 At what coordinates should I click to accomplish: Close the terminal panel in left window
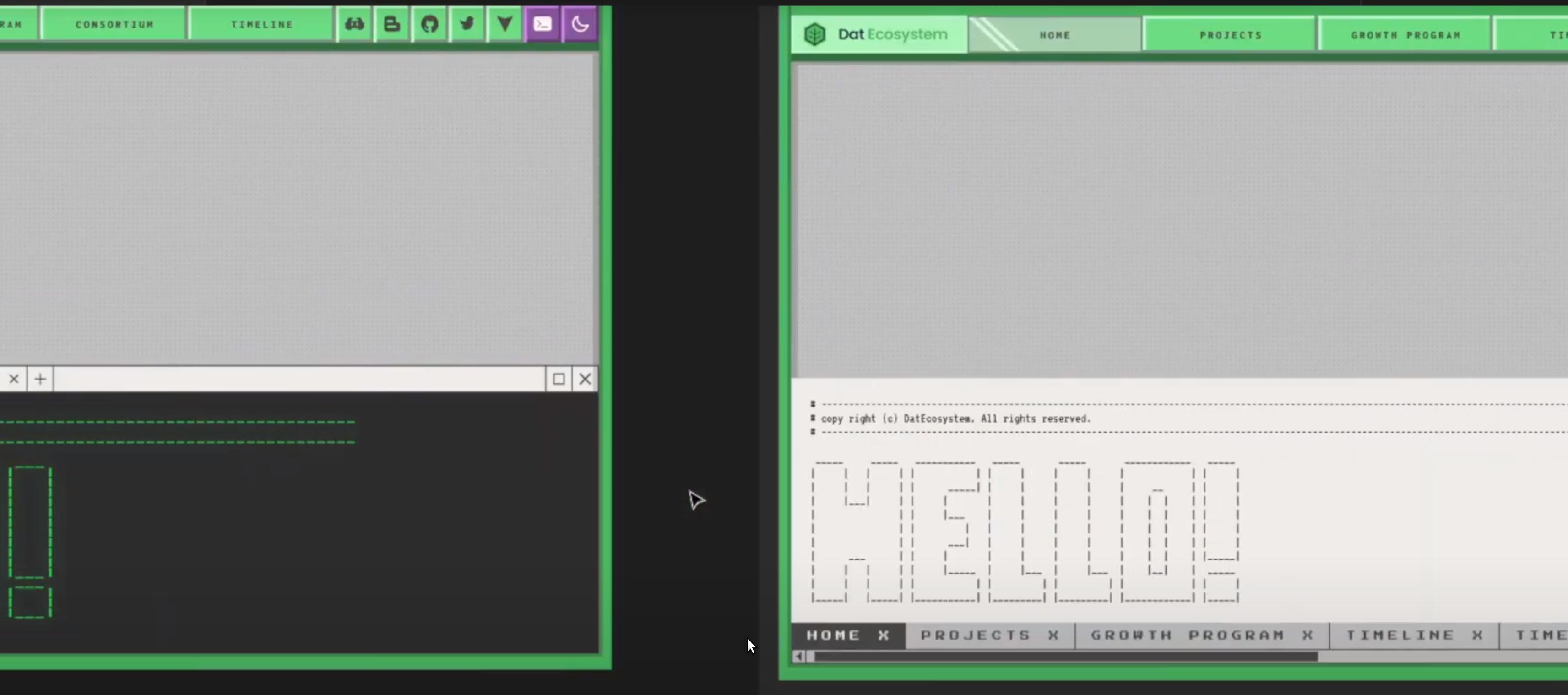[x=585, y=379]
